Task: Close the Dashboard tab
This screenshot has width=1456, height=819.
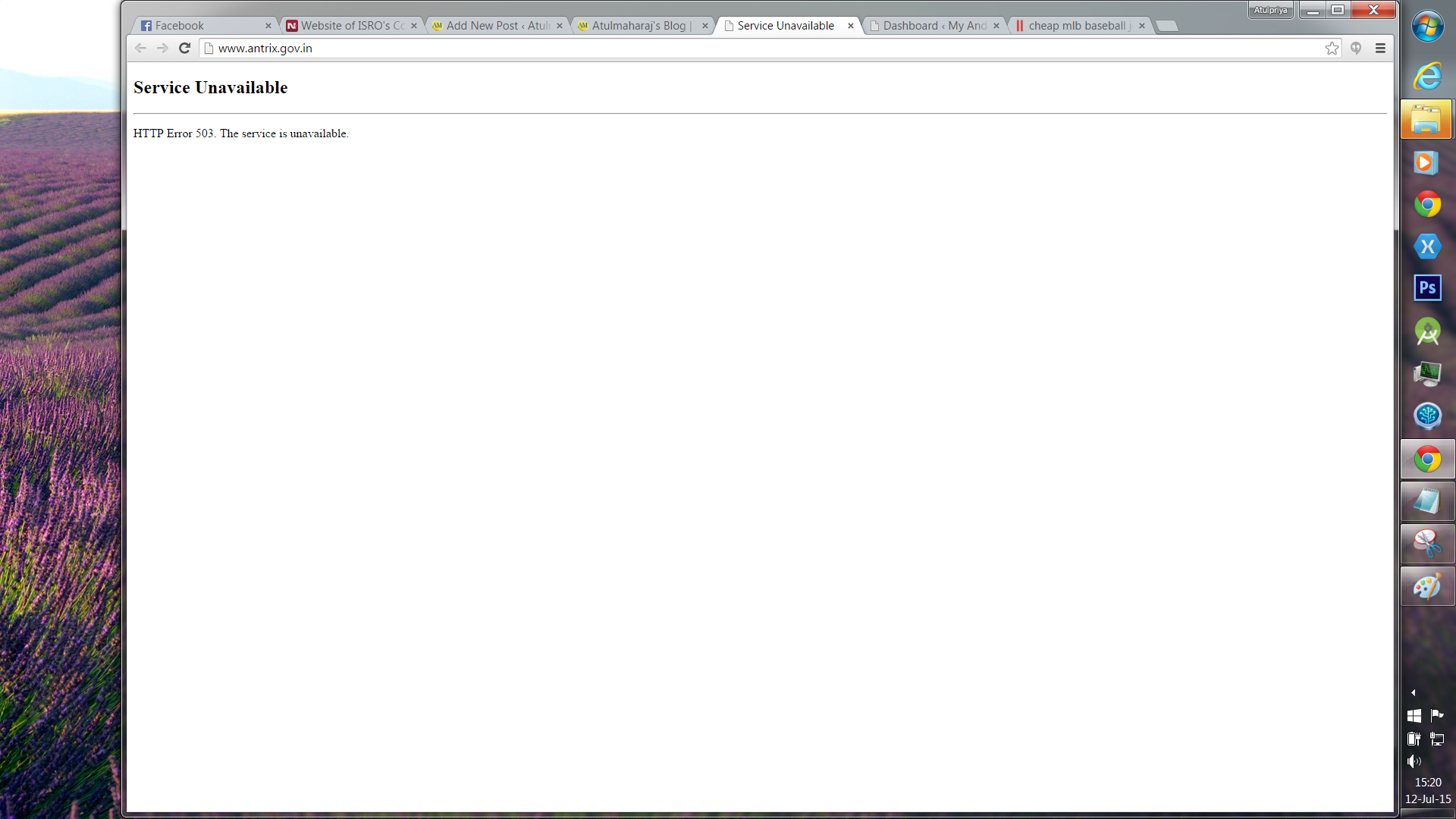Action: pos(996,26)
